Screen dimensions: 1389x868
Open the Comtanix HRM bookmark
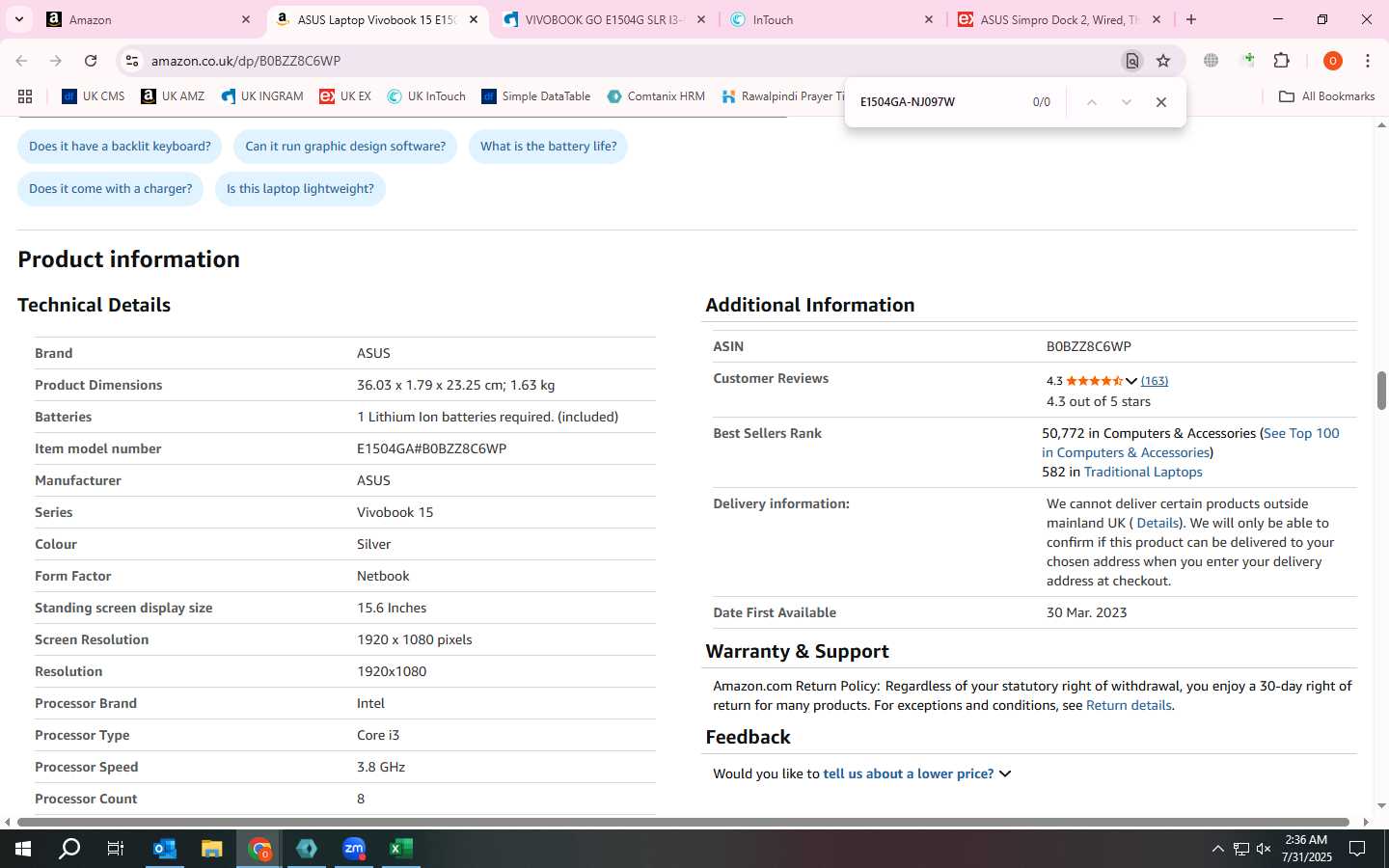pos(656,96)
